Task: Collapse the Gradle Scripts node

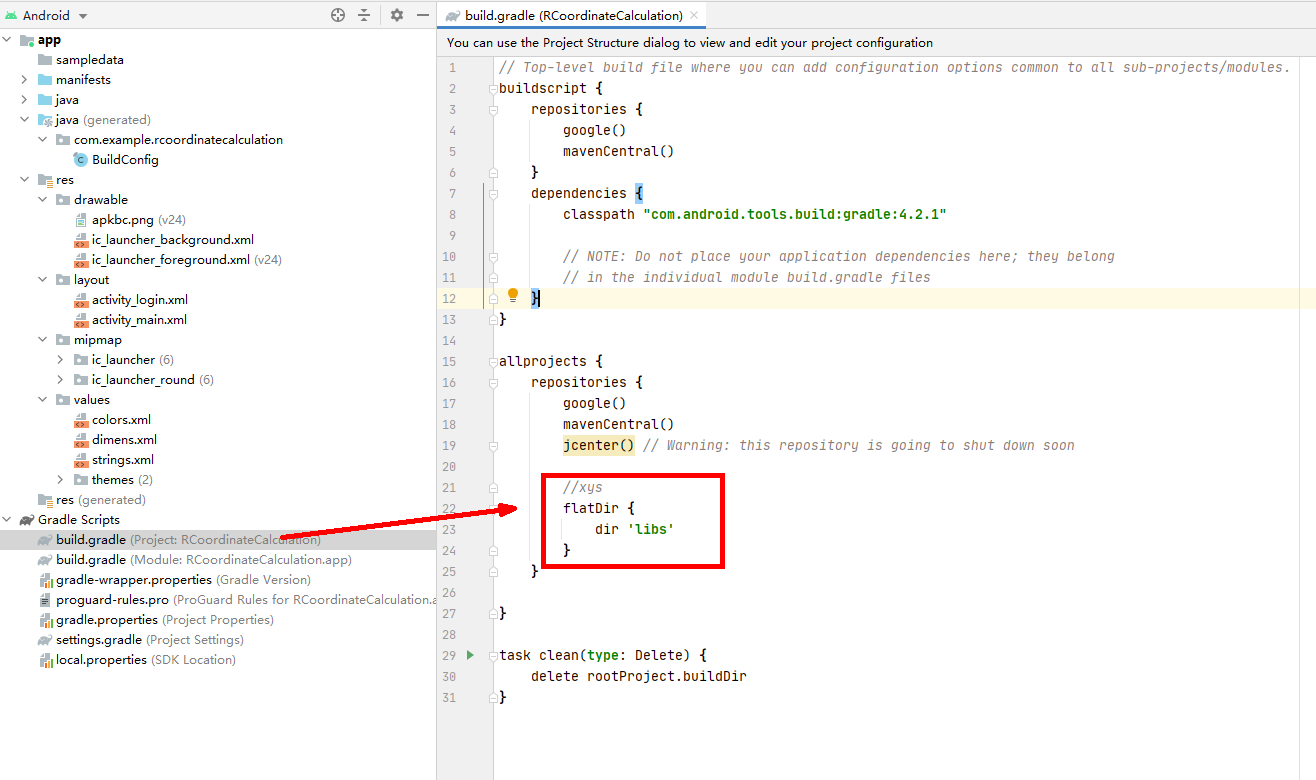Action: [x=7, y=520]
